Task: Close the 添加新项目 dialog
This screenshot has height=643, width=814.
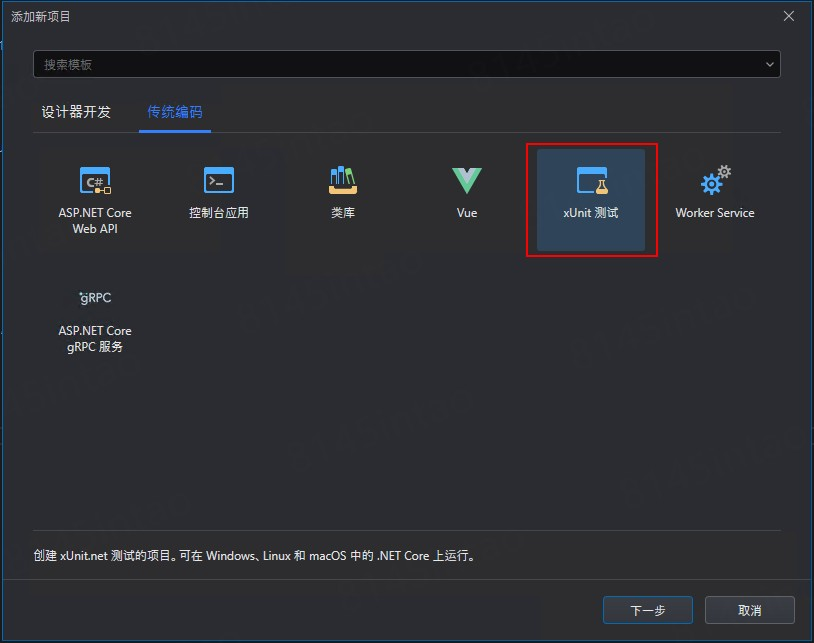Action: coord(789,16)
